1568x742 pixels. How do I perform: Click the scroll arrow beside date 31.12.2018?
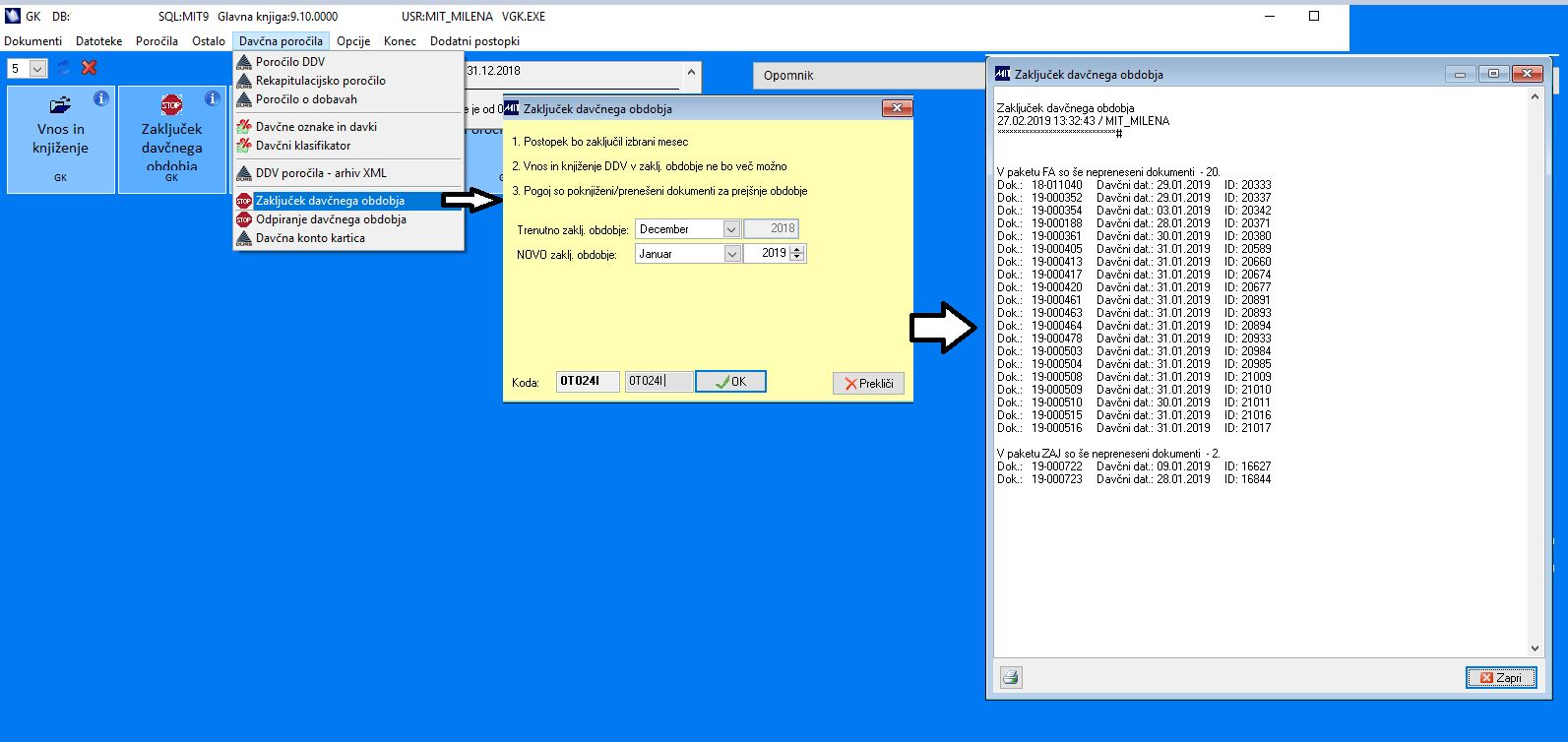point(691,74)
